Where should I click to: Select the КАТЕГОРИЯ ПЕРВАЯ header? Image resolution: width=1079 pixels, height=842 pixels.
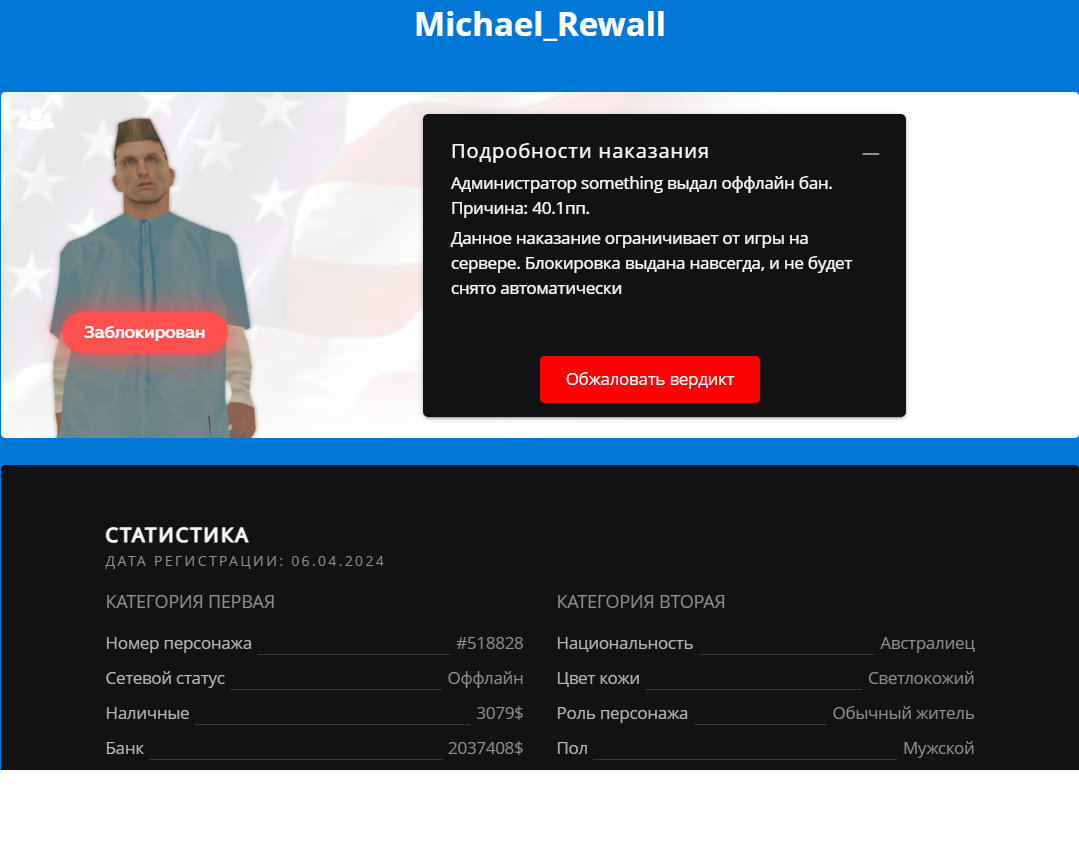click(x=190, y=602)
